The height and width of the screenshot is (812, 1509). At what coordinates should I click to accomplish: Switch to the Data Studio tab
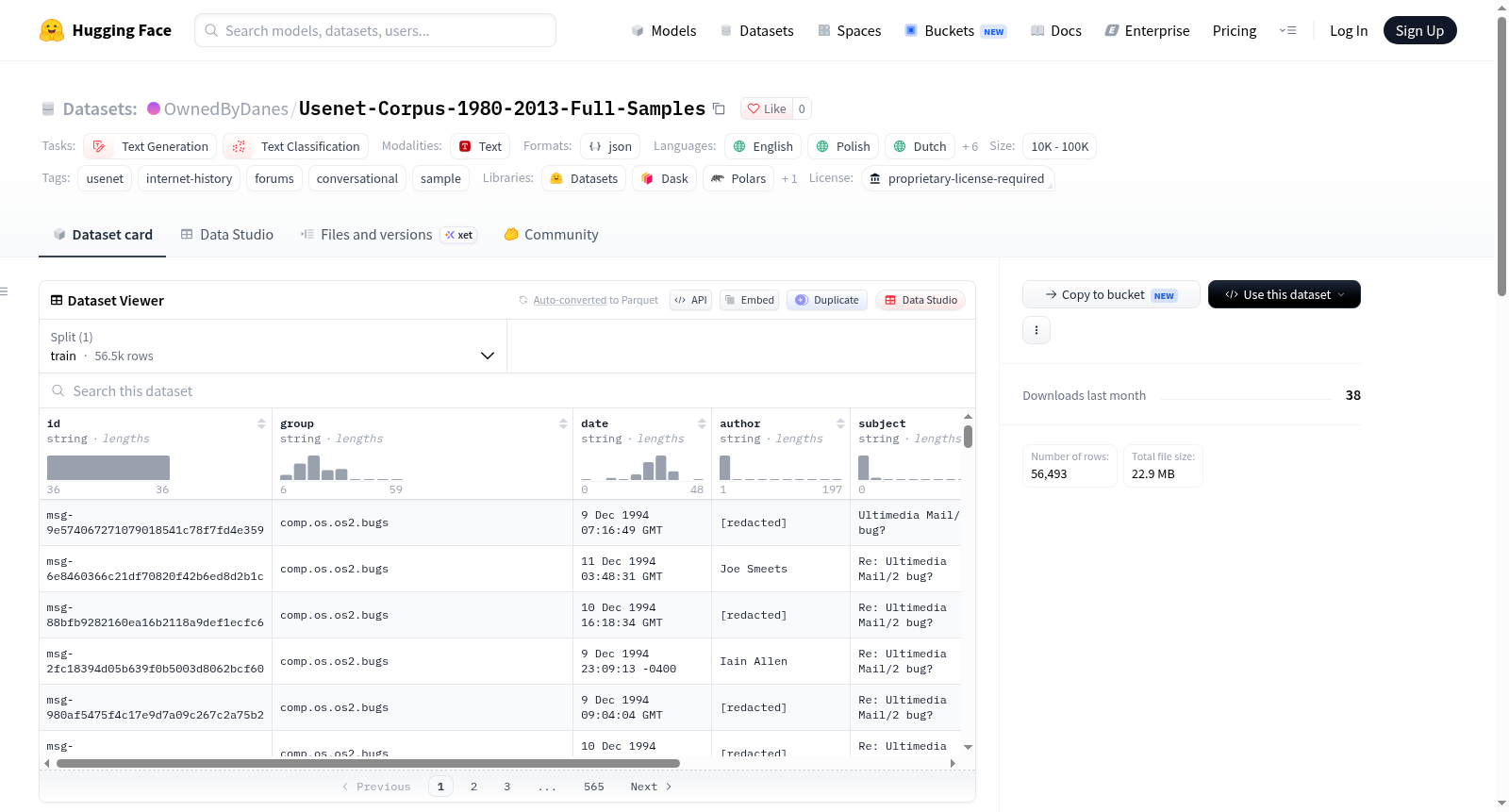pyautogui.click(x=226, y=234)
